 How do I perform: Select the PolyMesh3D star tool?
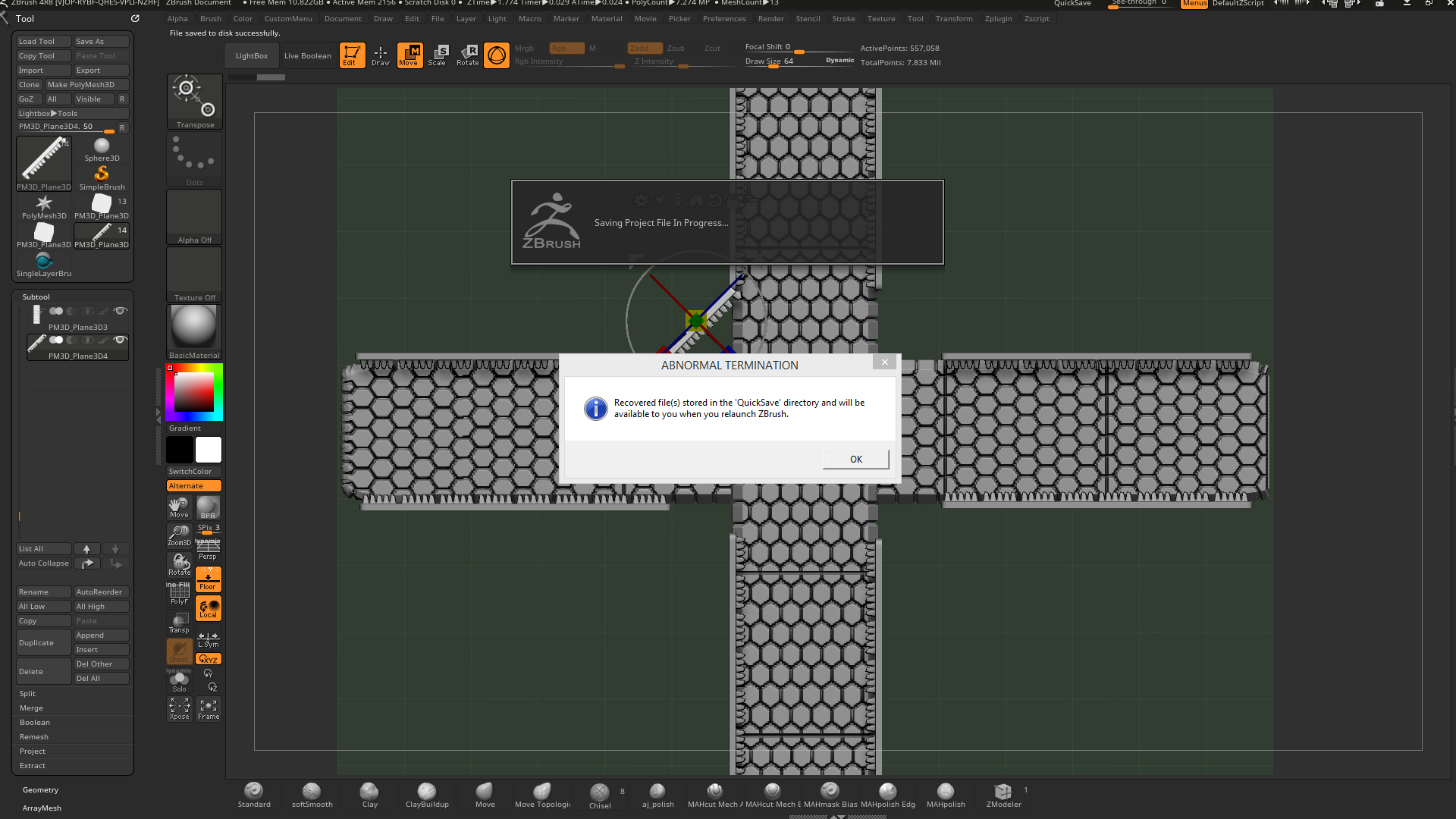tap(44, 207)
